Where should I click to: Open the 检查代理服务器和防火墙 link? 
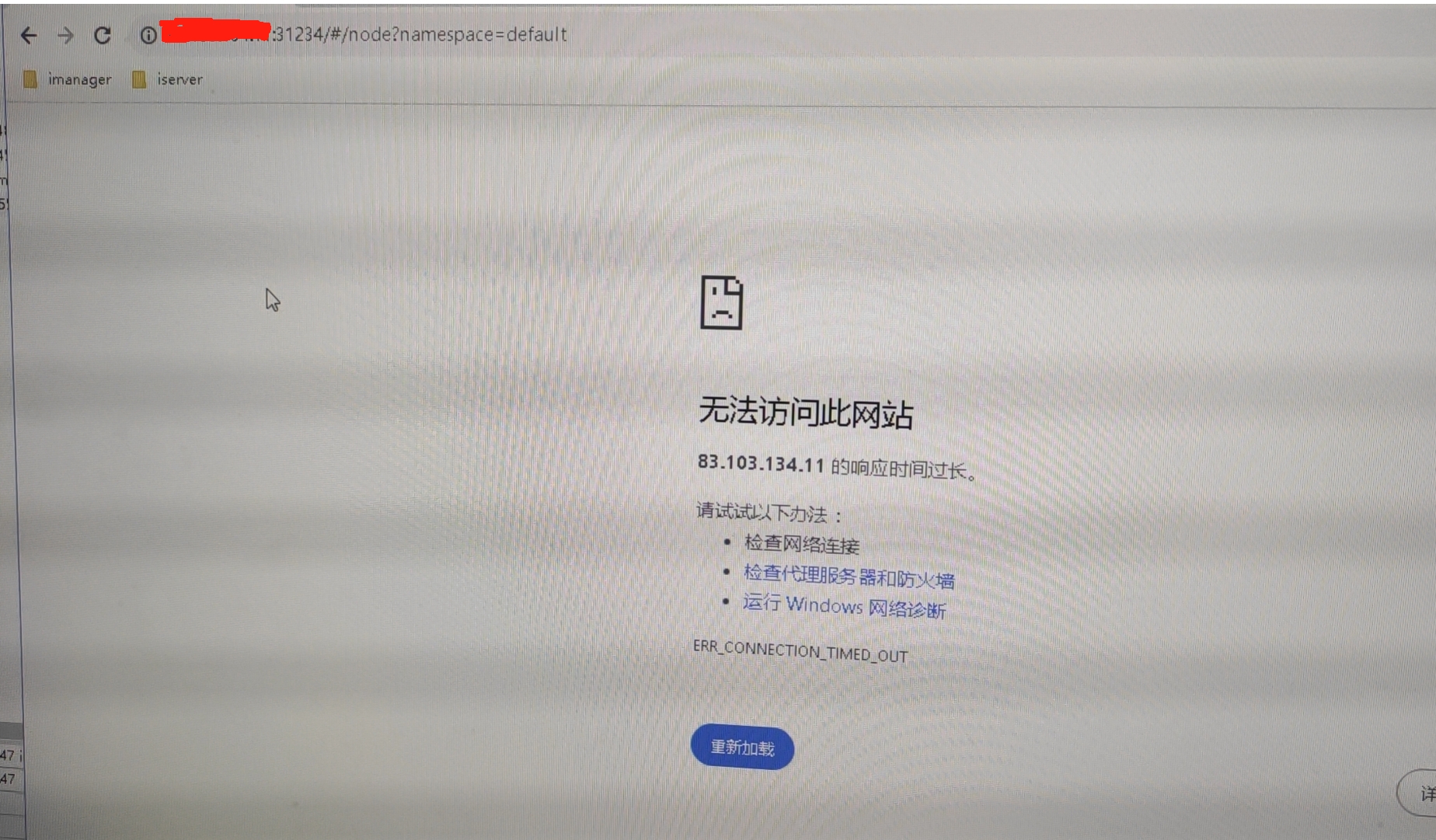click(x=849, y=577)
